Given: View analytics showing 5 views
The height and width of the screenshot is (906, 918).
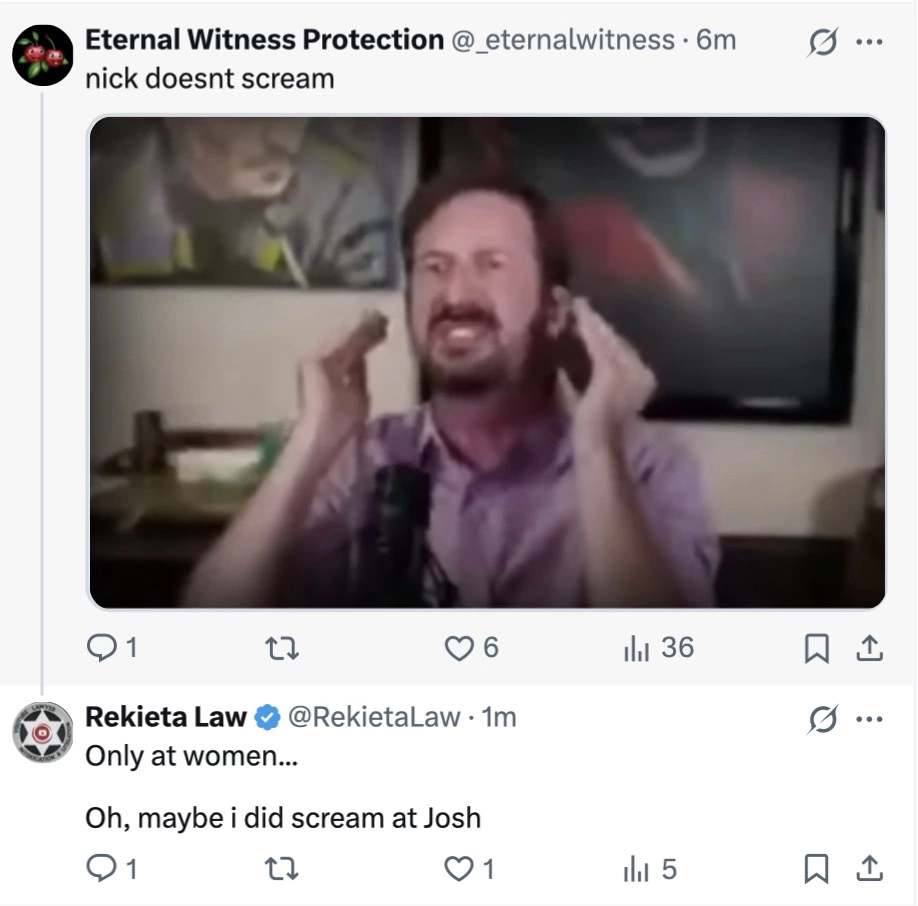Looking at the screenshot, I should 650,869.
